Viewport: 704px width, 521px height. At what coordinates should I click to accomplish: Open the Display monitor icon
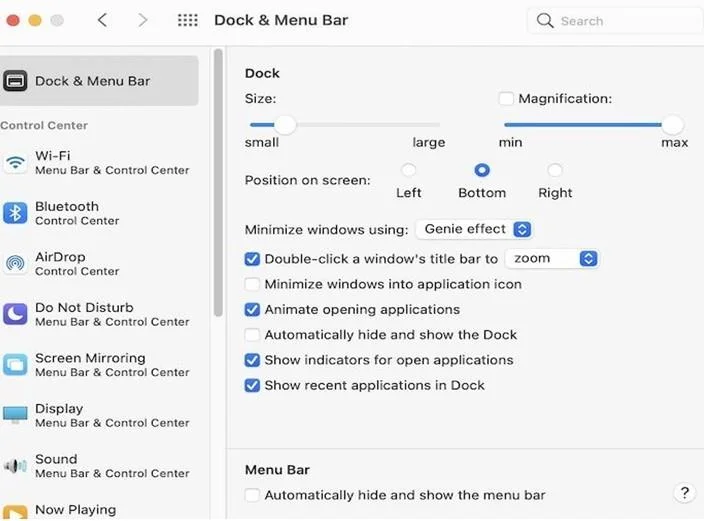15,415
